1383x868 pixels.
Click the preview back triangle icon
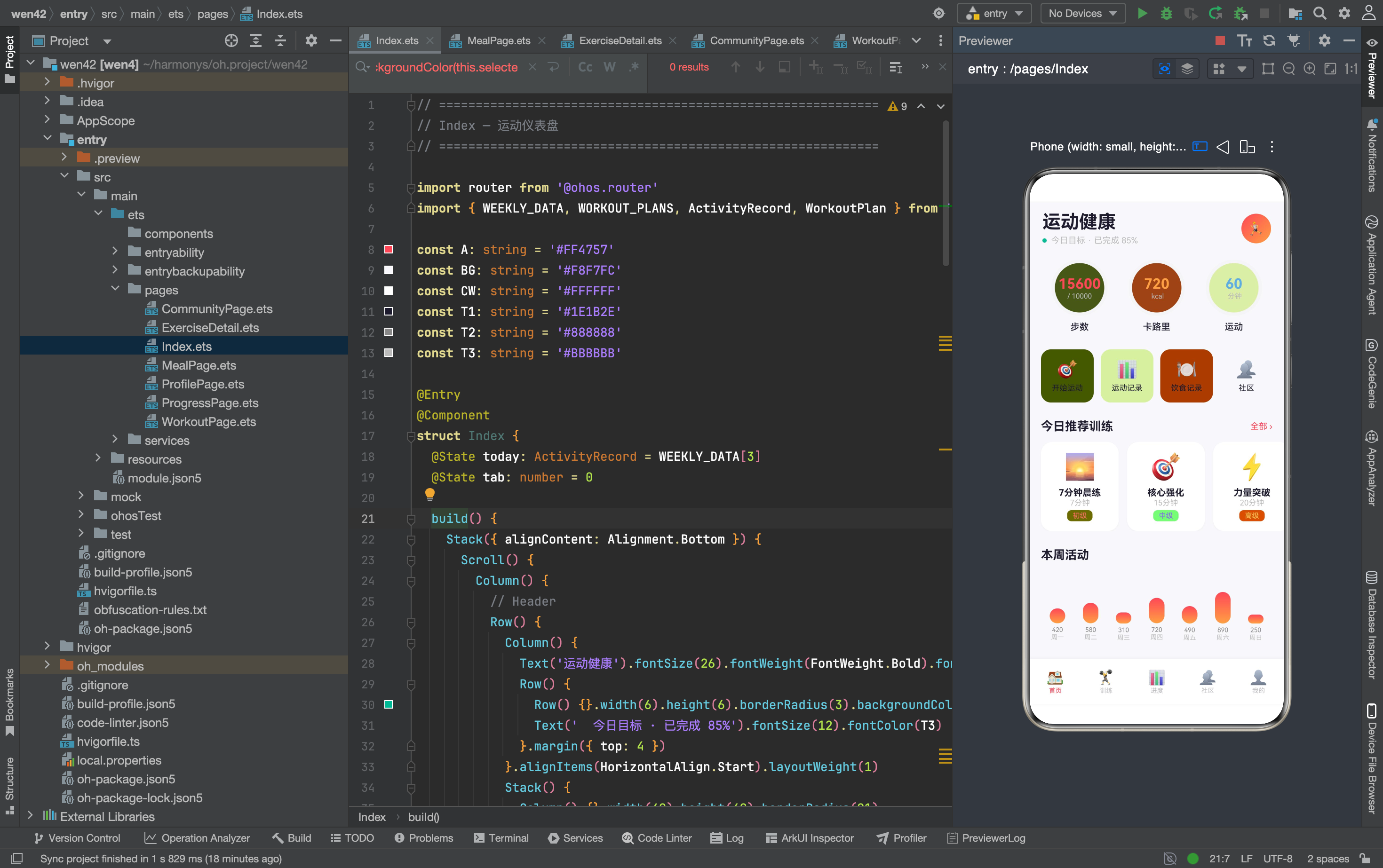[x=1224, y=147]
